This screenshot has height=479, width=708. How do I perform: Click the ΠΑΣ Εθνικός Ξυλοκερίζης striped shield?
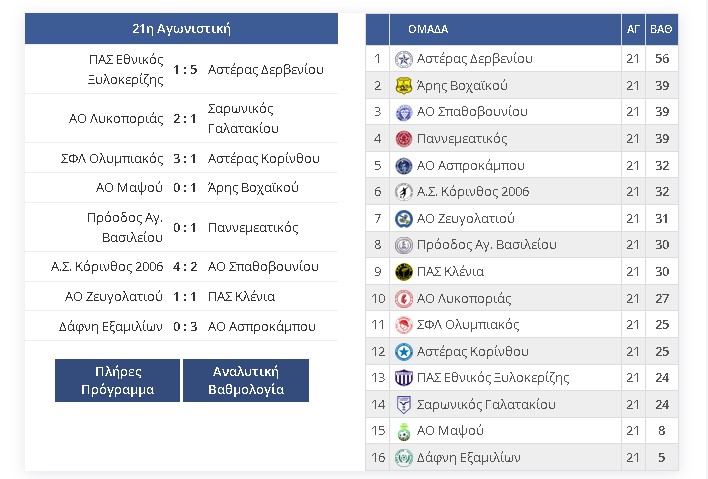click(404, 378)
